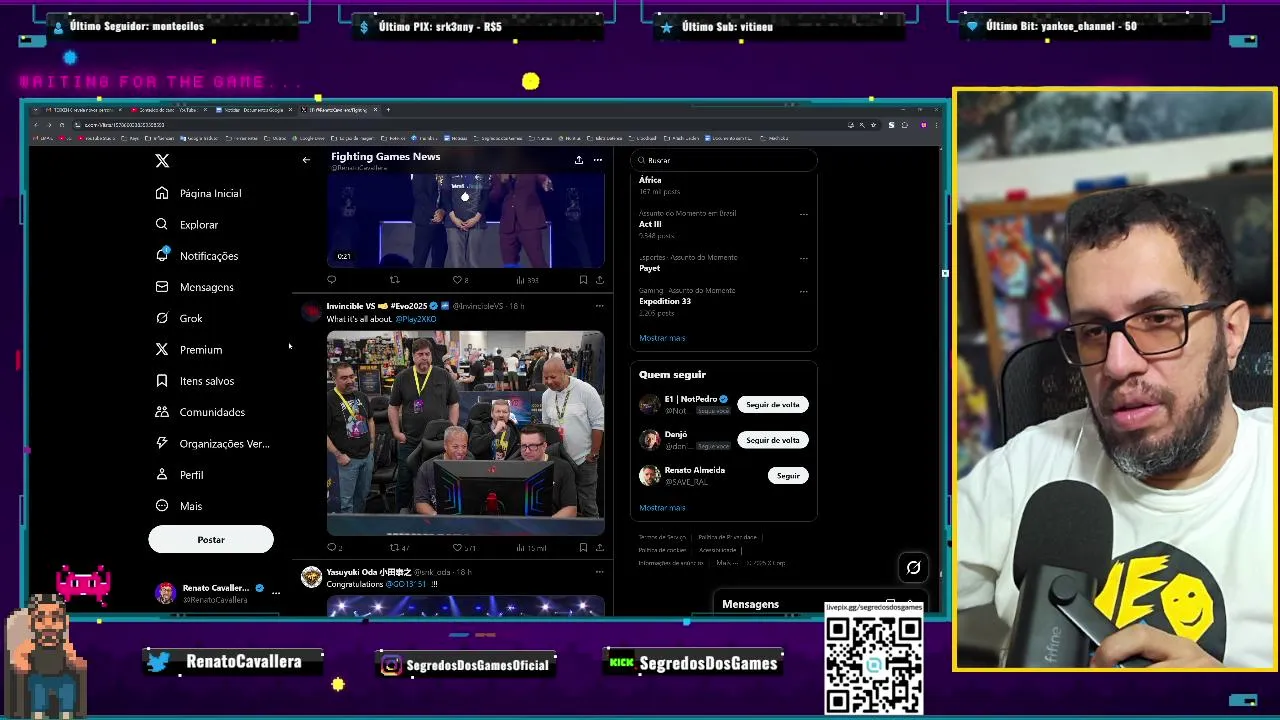Open Comunidades in sidebar

pos(200,412)
